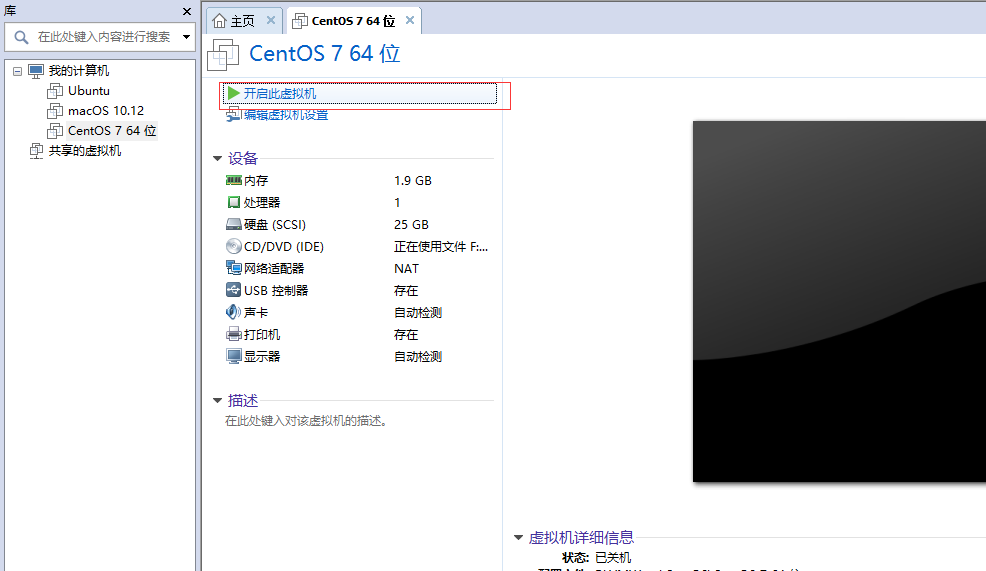This screenshot has height=571, width=986.
Task: Click the processor (处理器) device icon
Action: click(233, 202)
